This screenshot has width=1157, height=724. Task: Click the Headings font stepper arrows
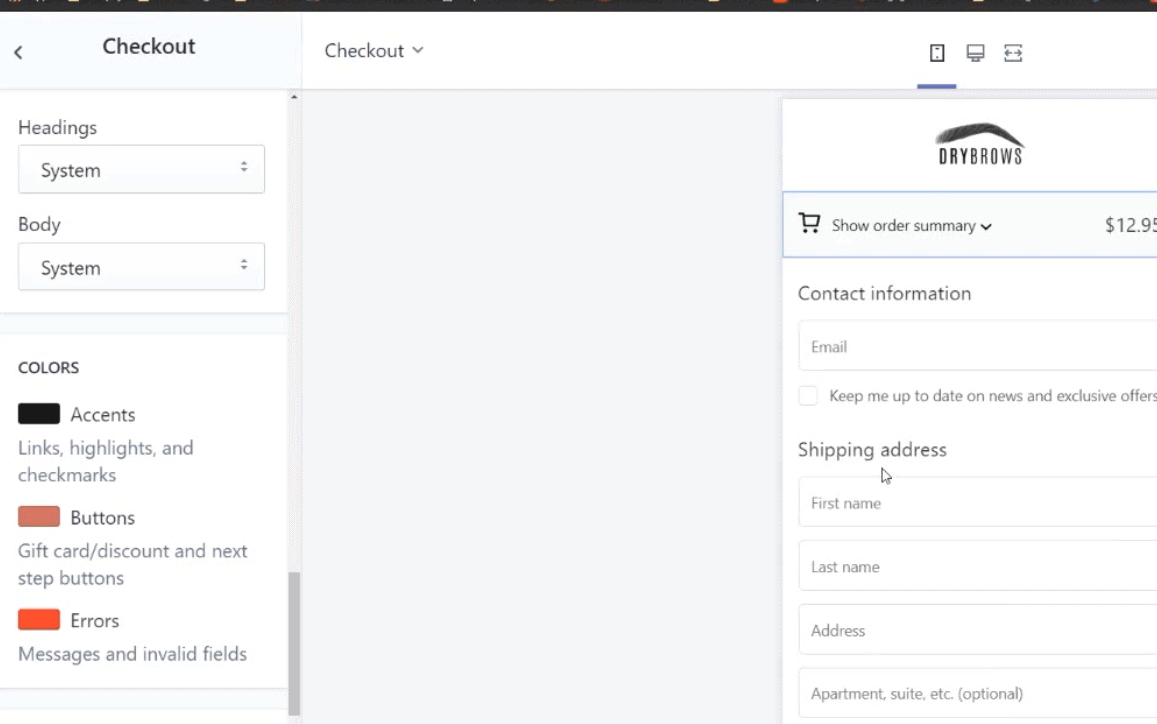click(x=244, y=169)
